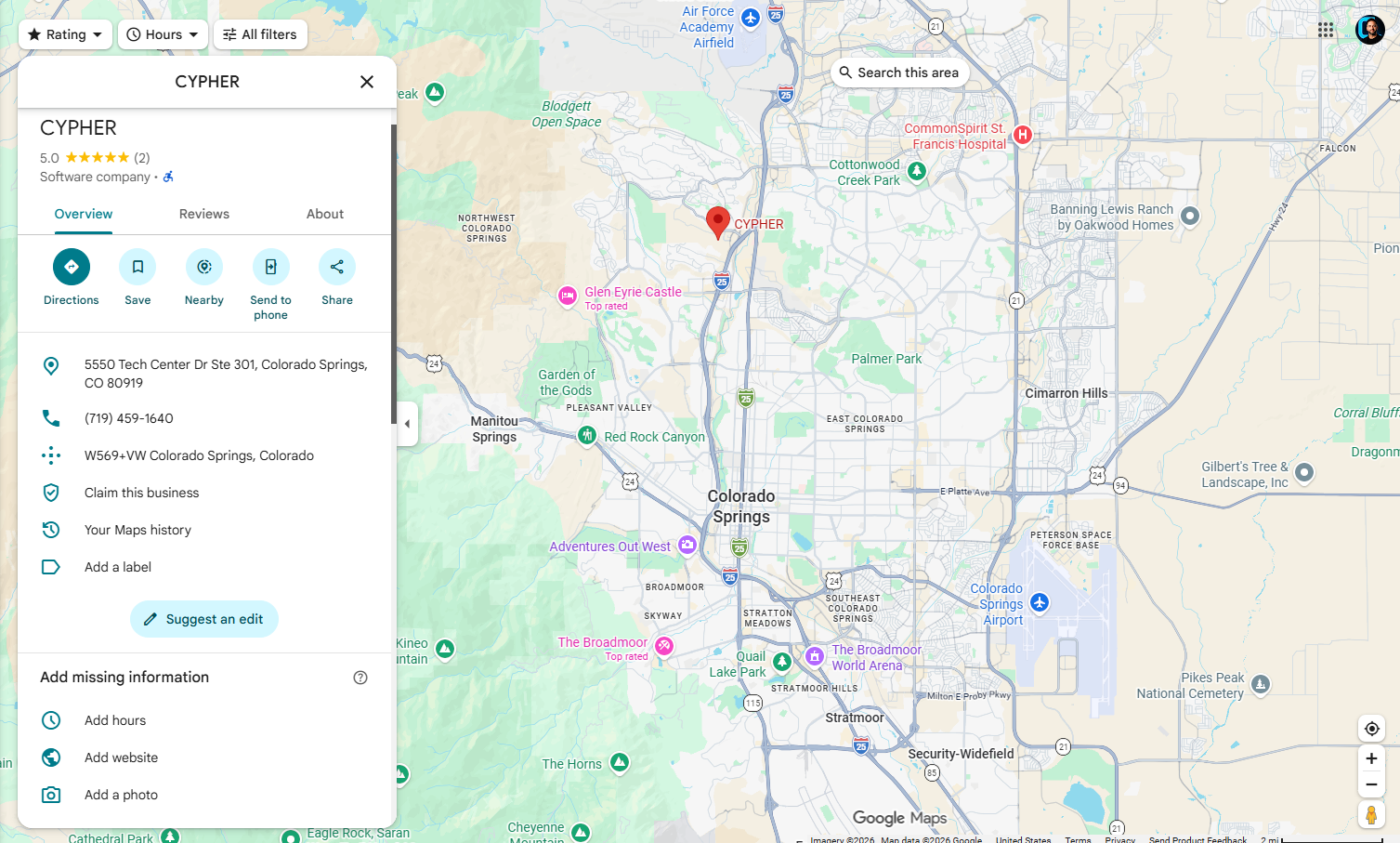Click the Cottonwood Creek Park marker
The image size is (1400, 843).
[917, 171]
